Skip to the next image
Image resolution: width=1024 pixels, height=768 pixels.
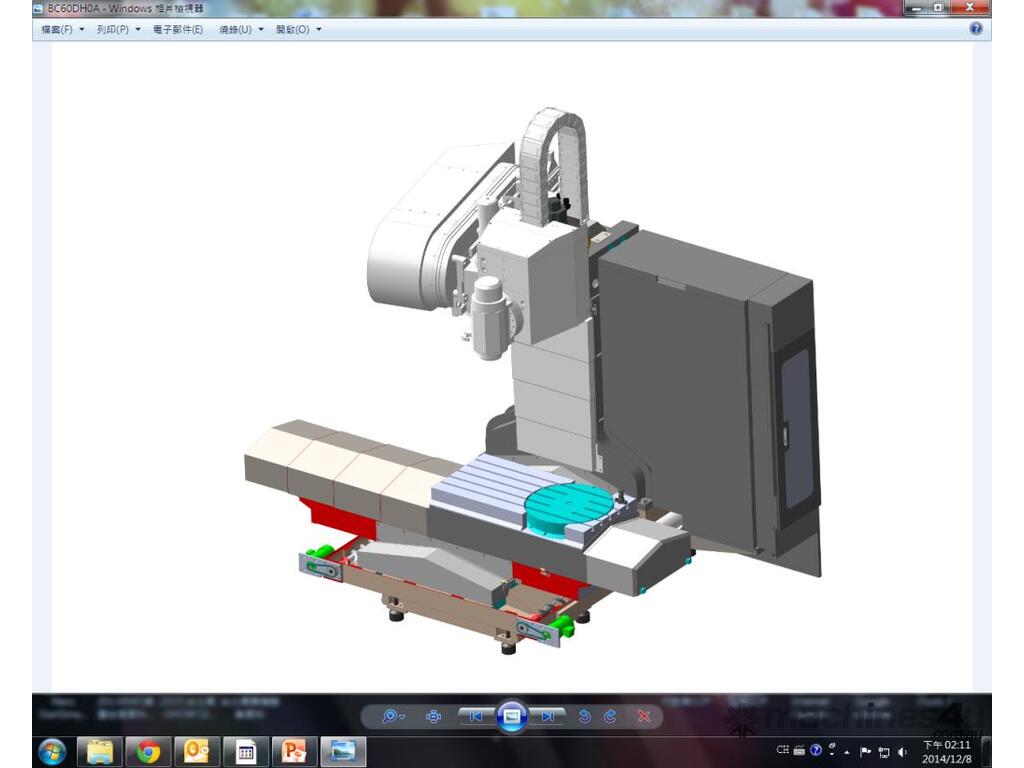547,716
